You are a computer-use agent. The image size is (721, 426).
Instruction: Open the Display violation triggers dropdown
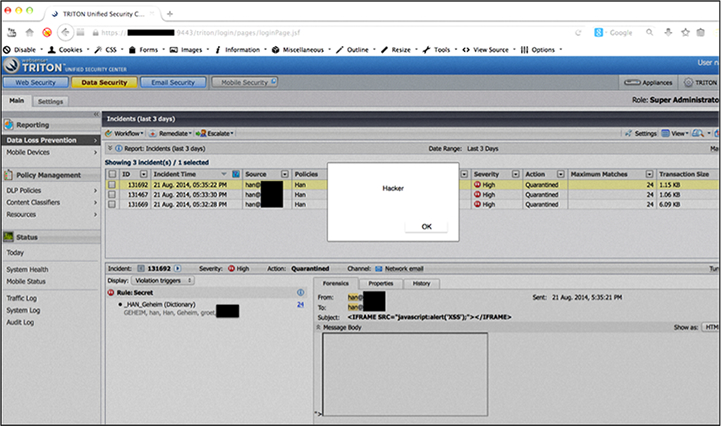coord(163,281)
